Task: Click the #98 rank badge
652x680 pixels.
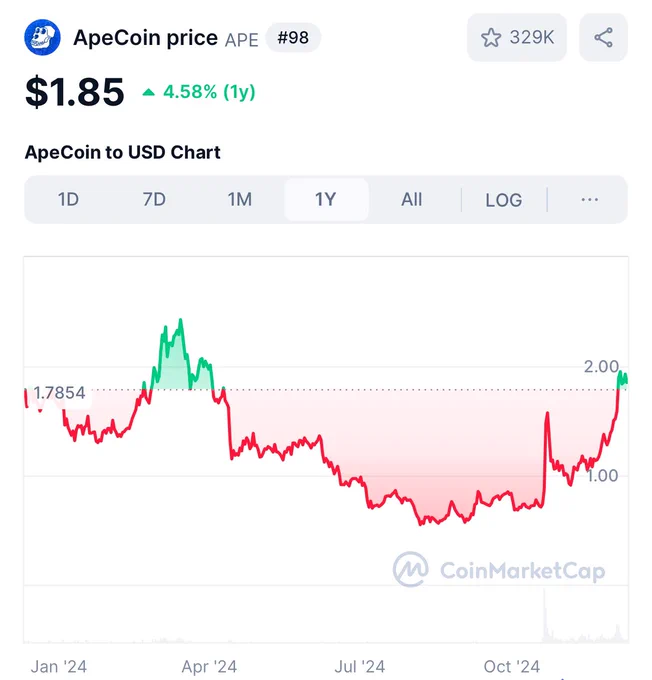Action: [x=293, y=38]
